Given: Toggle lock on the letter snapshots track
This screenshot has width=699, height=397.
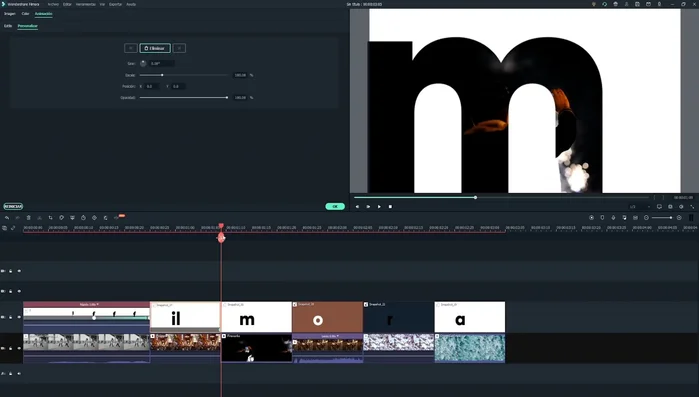Looking at the screenshot, I should tap(11, 317).
